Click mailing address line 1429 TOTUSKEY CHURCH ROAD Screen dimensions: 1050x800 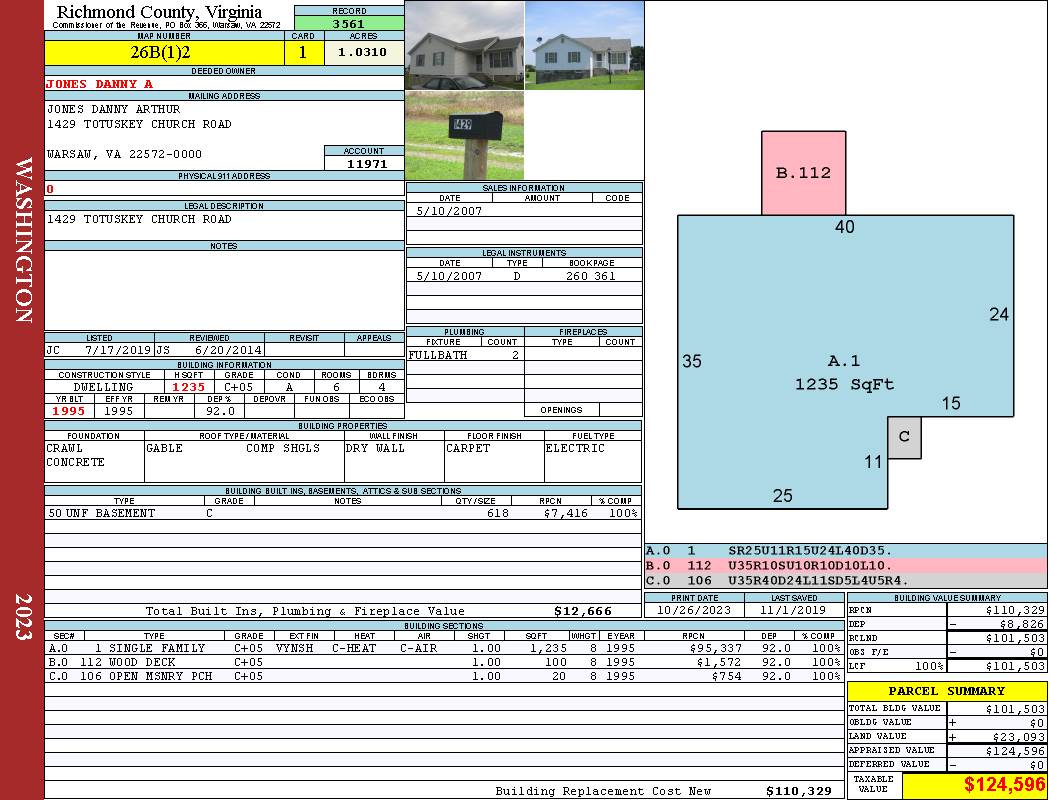click(x=139, y=125)
